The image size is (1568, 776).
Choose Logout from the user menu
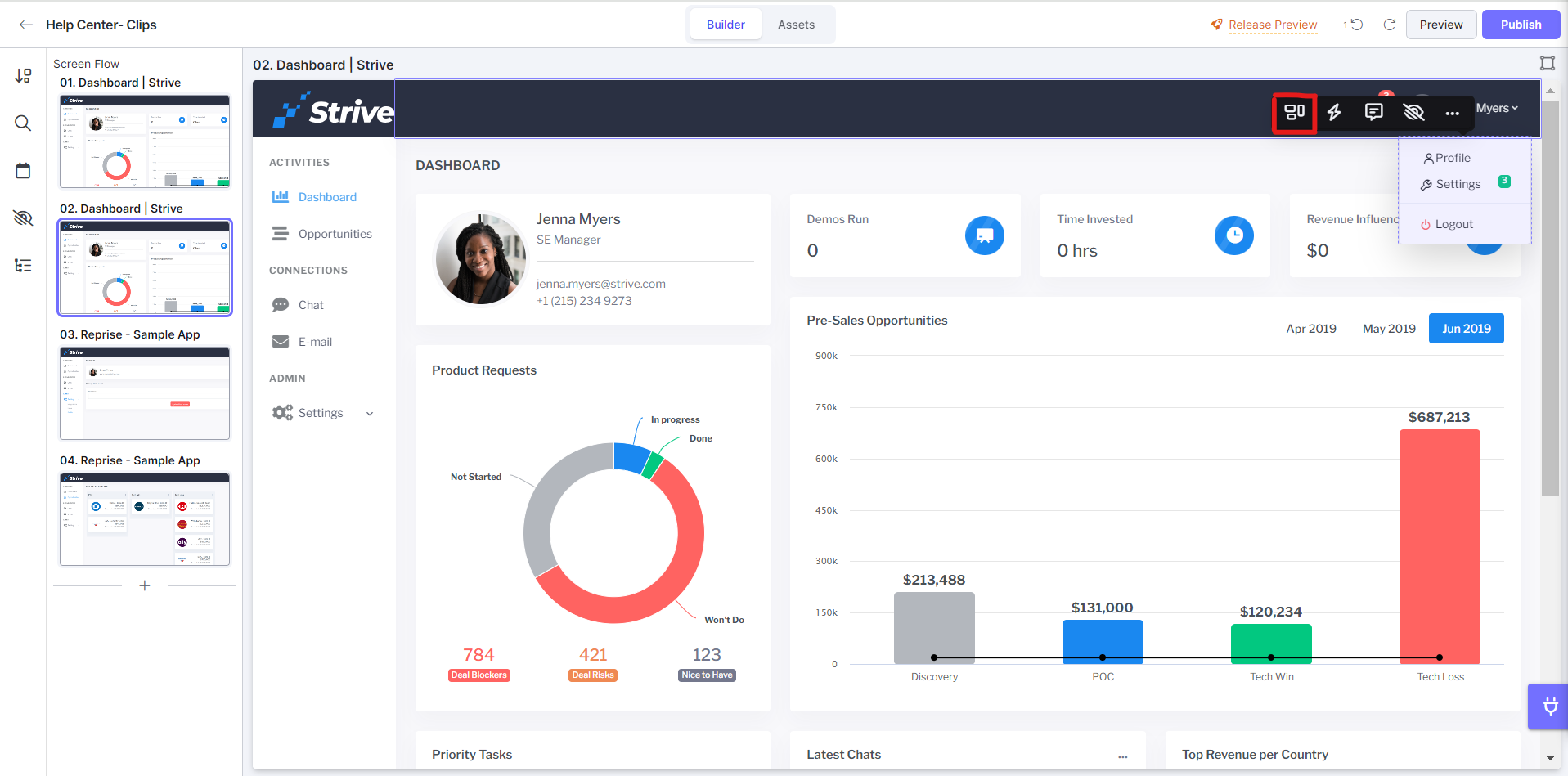pyautogui.click(x=1447, y=224)
